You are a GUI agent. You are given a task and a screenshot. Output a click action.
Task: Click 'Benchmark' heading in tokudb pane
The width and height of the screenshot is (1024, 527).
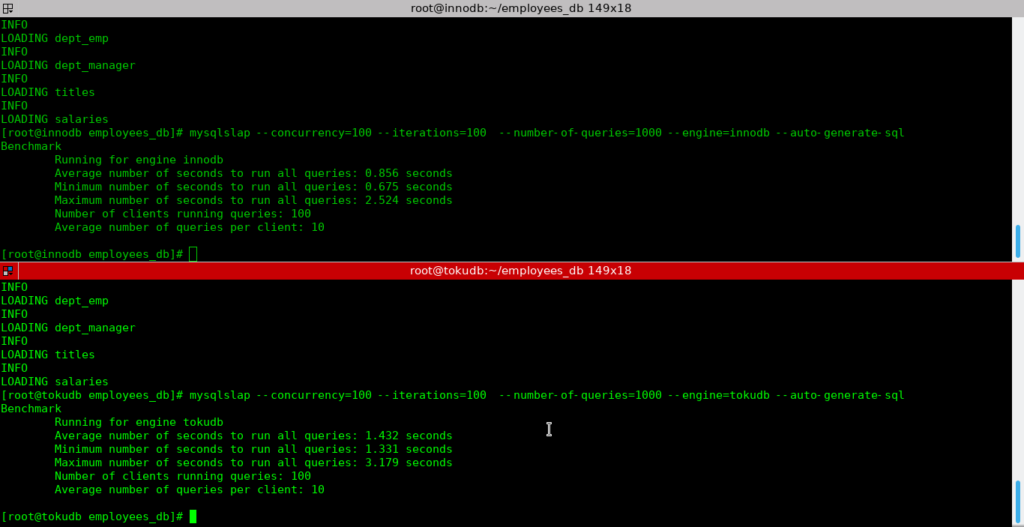(x=31, y=409)
